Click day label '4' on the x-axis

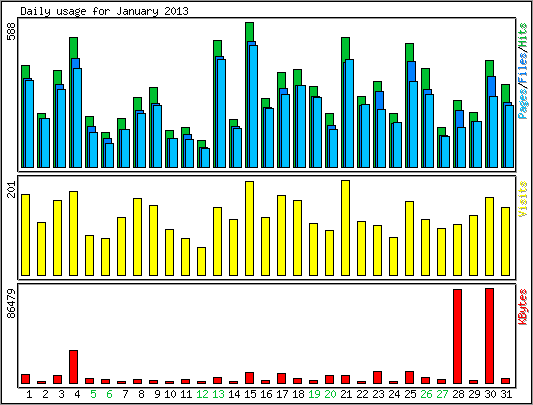(77, 394)
